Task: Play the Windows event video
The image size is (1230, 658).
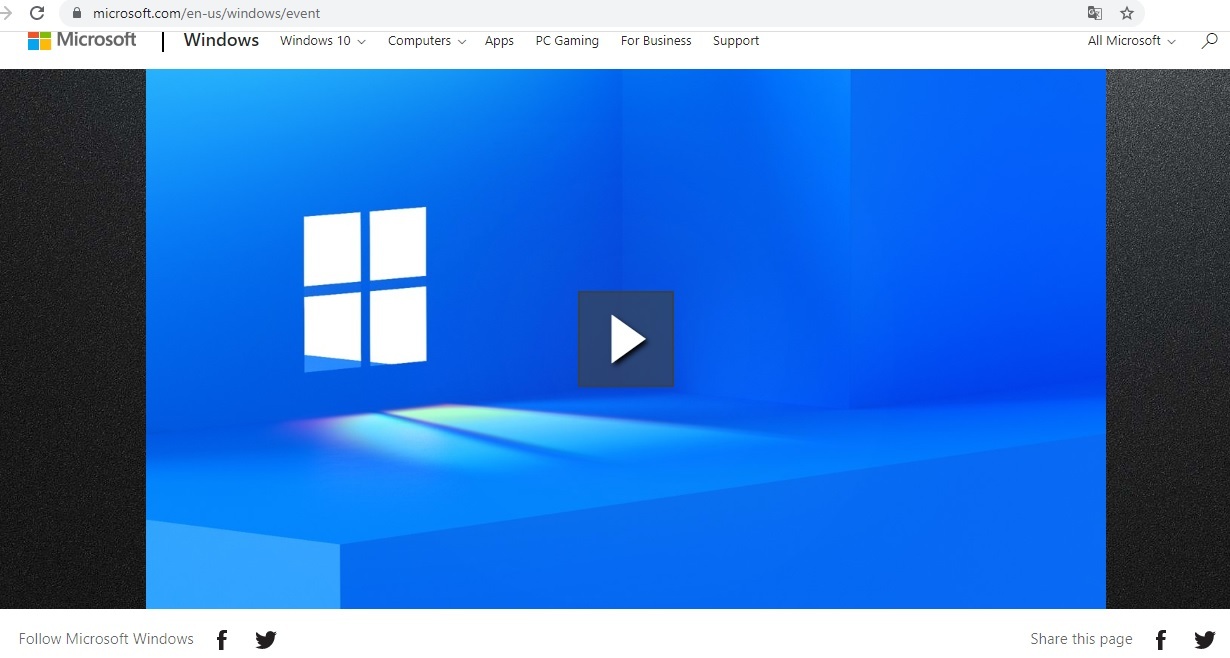Action: pos(626,339)
